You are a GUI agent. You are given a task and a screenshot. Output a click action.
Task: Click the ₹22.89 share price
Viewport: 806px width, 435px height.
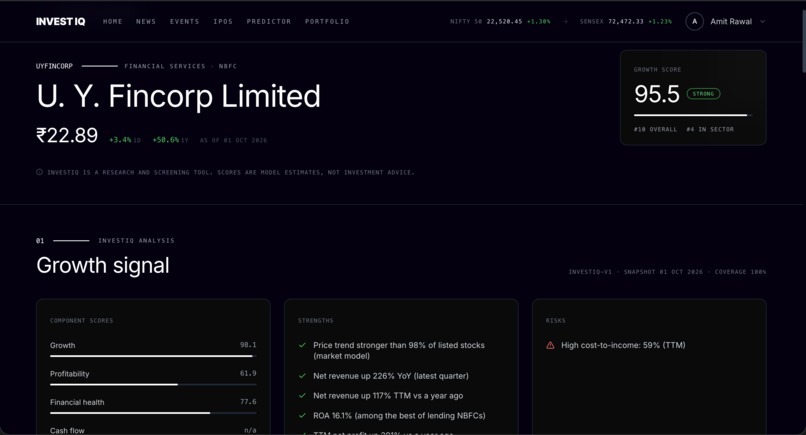(67, 135)
